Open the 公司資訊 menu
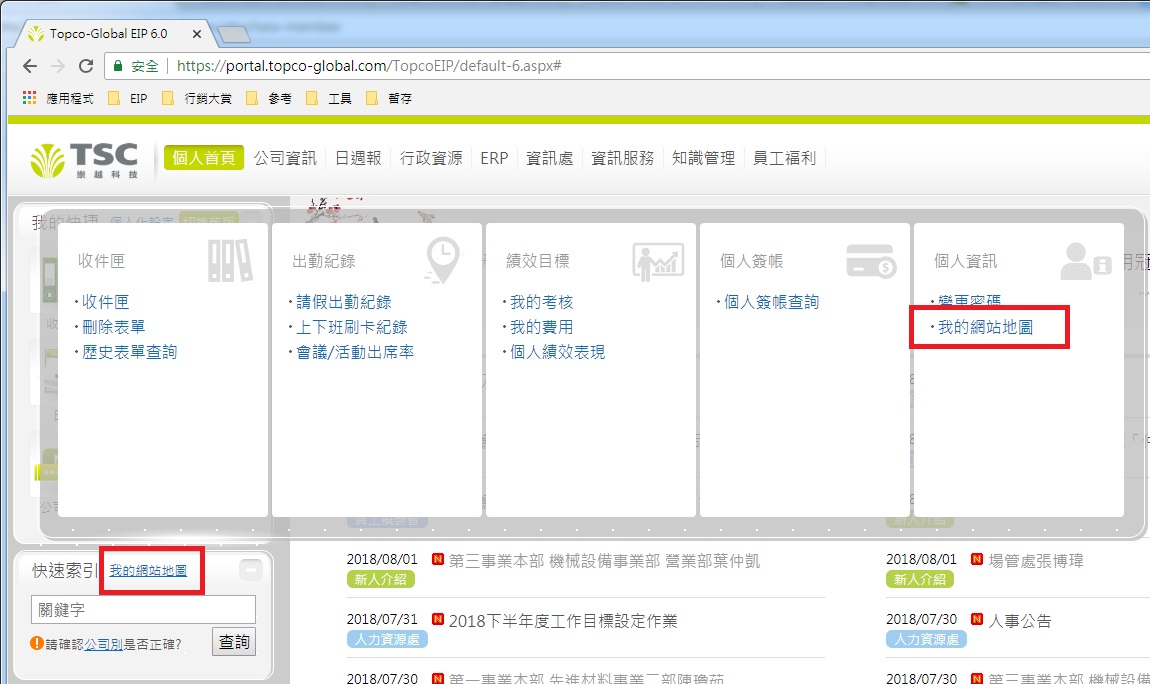Image resolution: width=1150 pixels, height=684 pixels. (284, 158)
